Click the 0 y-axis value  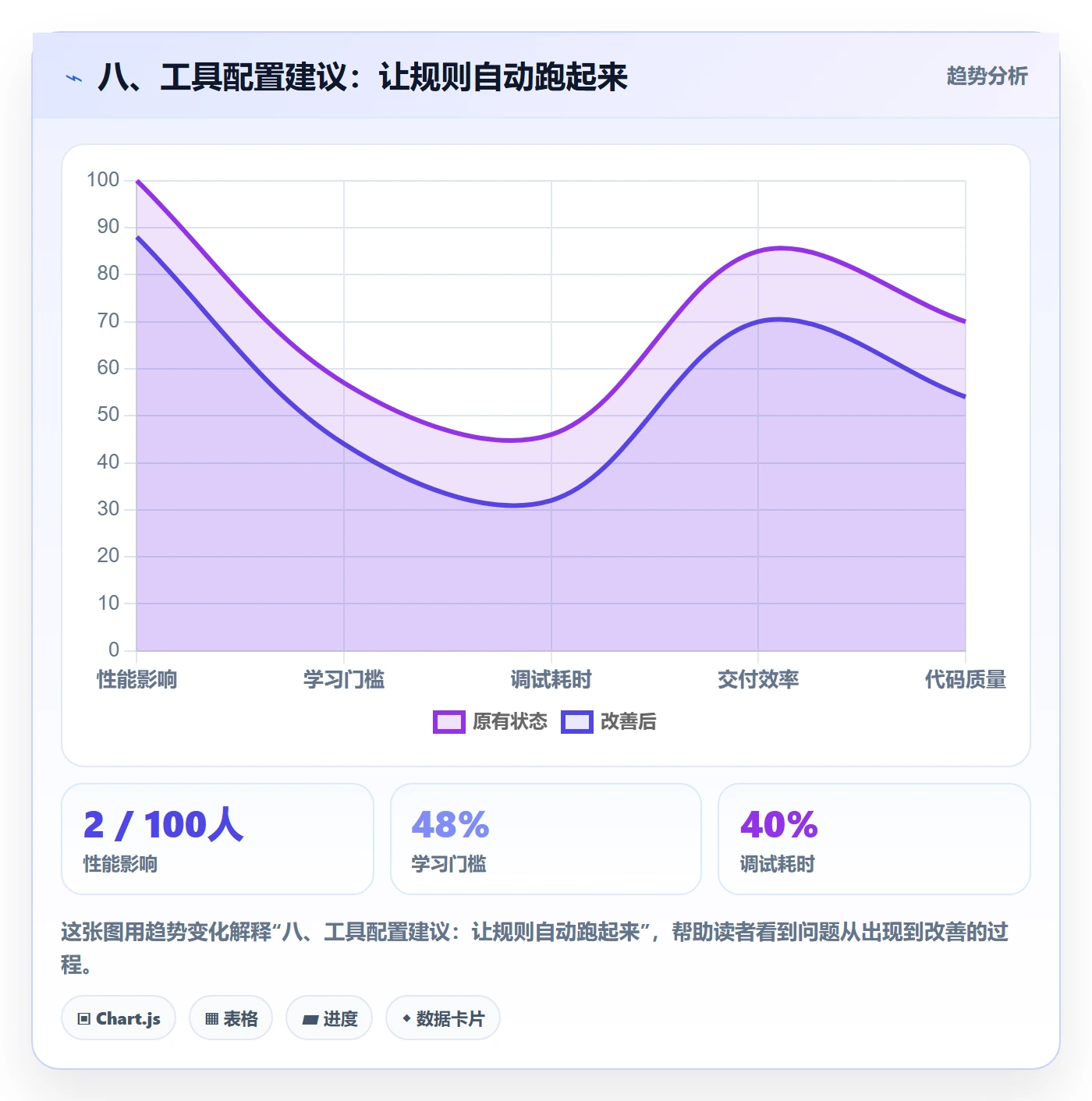click(x=114, y=650)
